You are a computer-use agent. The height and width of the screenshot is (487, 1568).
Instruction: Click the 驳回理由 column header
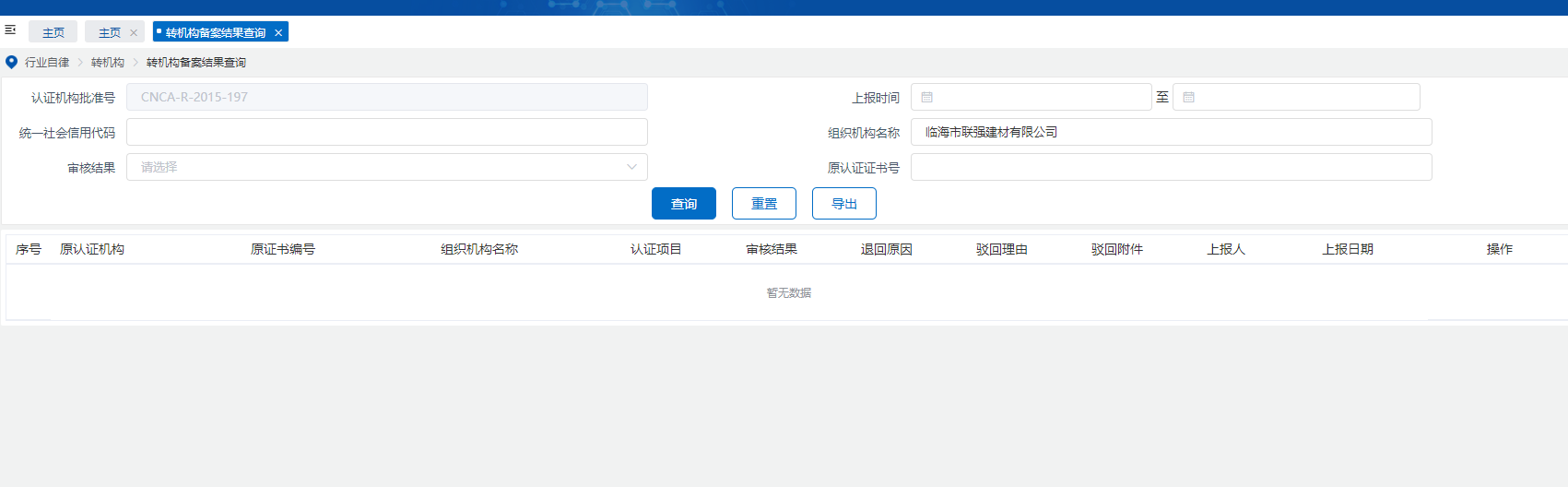click(1002, 249)
